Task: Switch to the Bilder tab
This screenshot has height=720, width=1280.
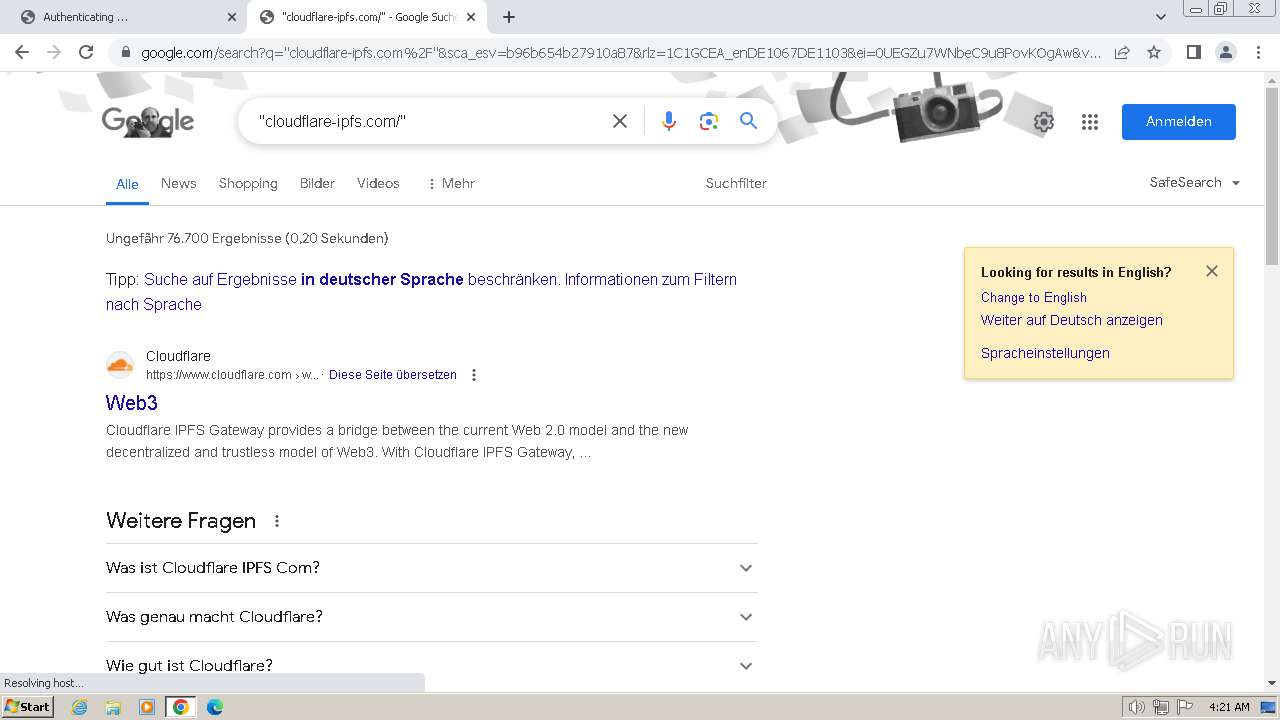Action: [317, 183]
